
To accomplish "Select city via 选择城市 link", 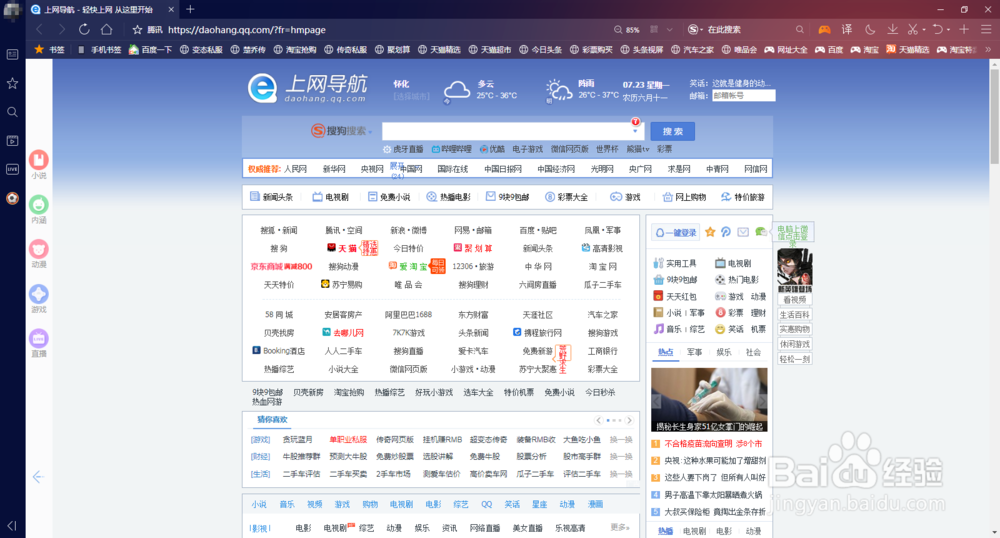I will [411, 96].
